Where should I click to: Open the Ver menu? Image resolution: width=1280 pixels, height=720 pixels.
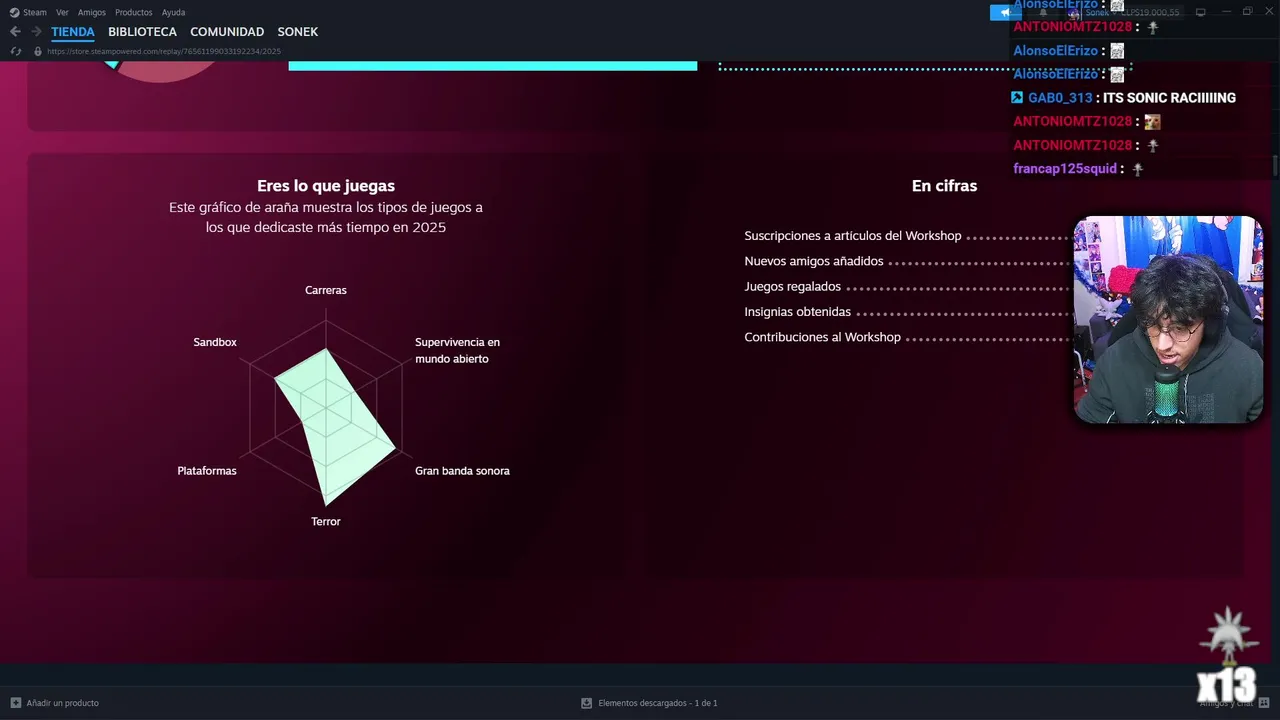[62, 12]
